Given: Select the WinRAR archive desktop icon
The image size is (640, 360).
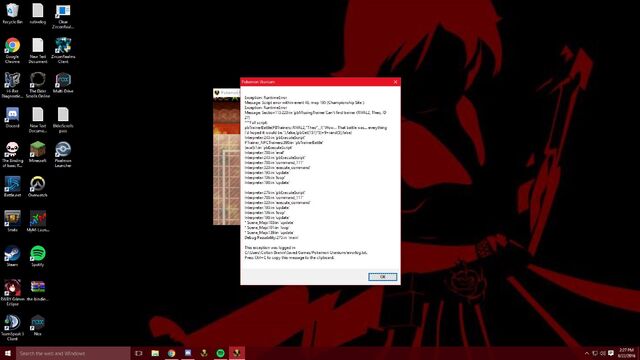Looking at the screenshot, I should point(38,291).
